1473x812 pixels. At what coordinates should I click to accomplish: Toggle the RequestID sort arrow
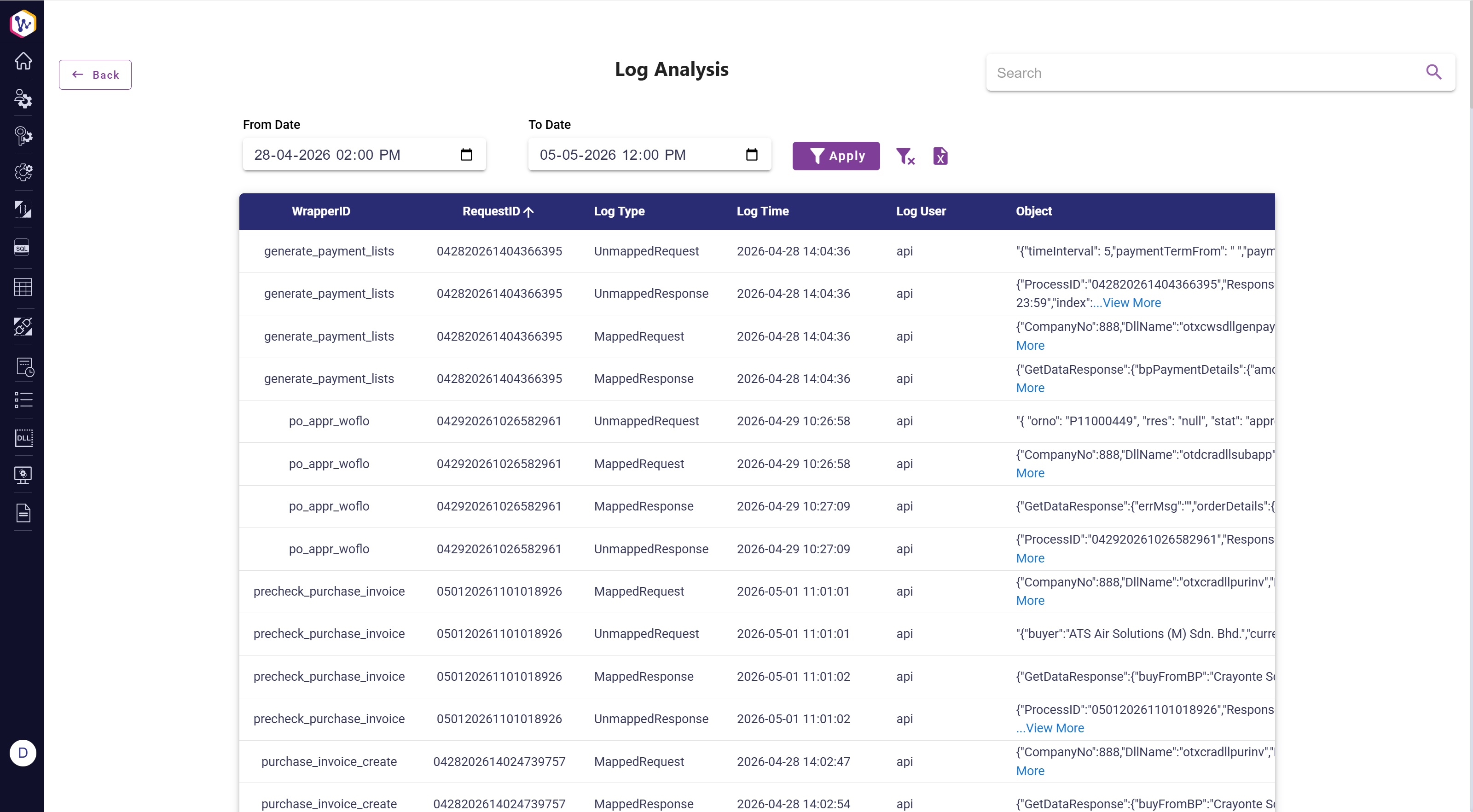point(528,212)
